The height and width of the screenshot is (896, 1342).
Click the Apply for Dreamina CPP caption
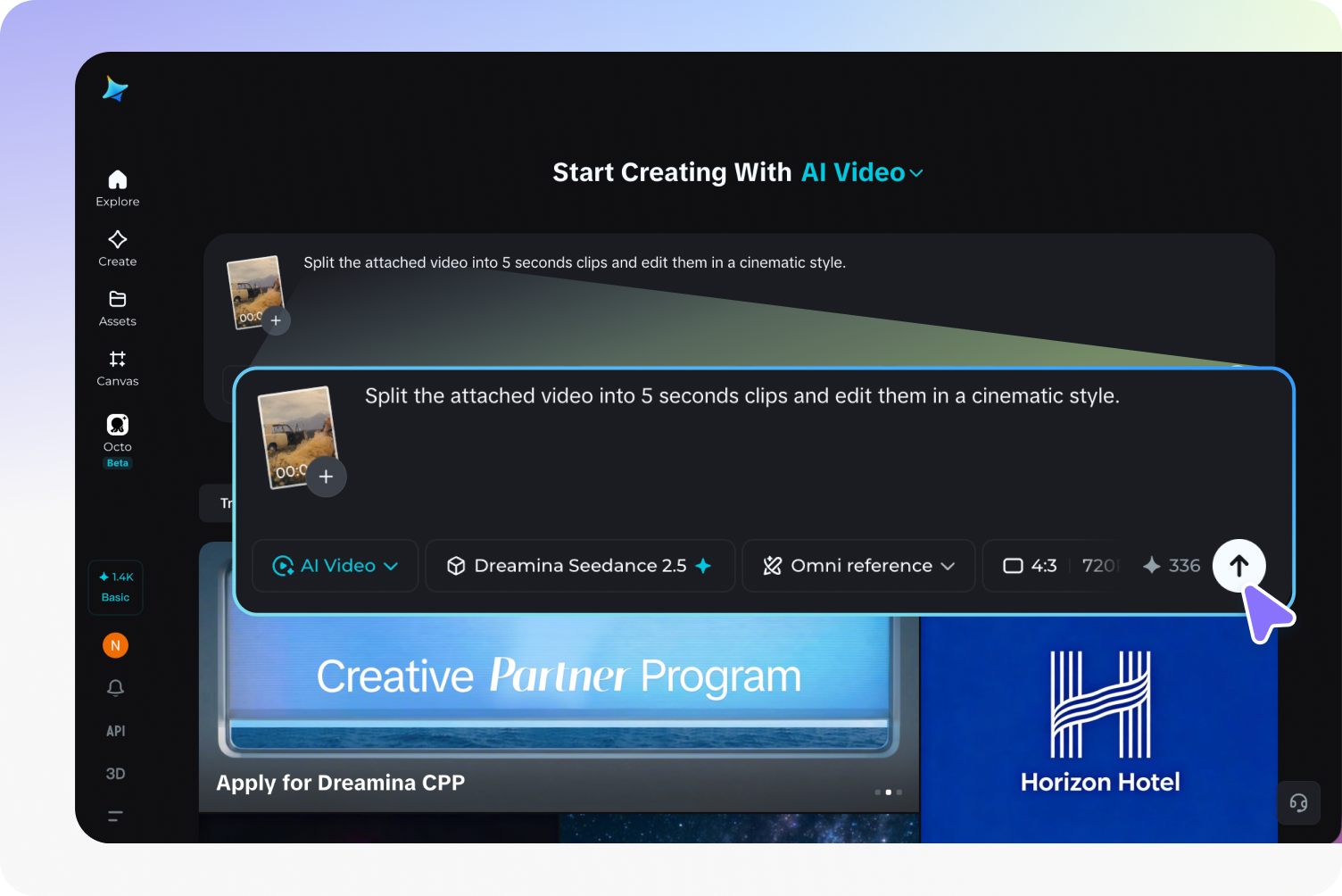point(341,783)
